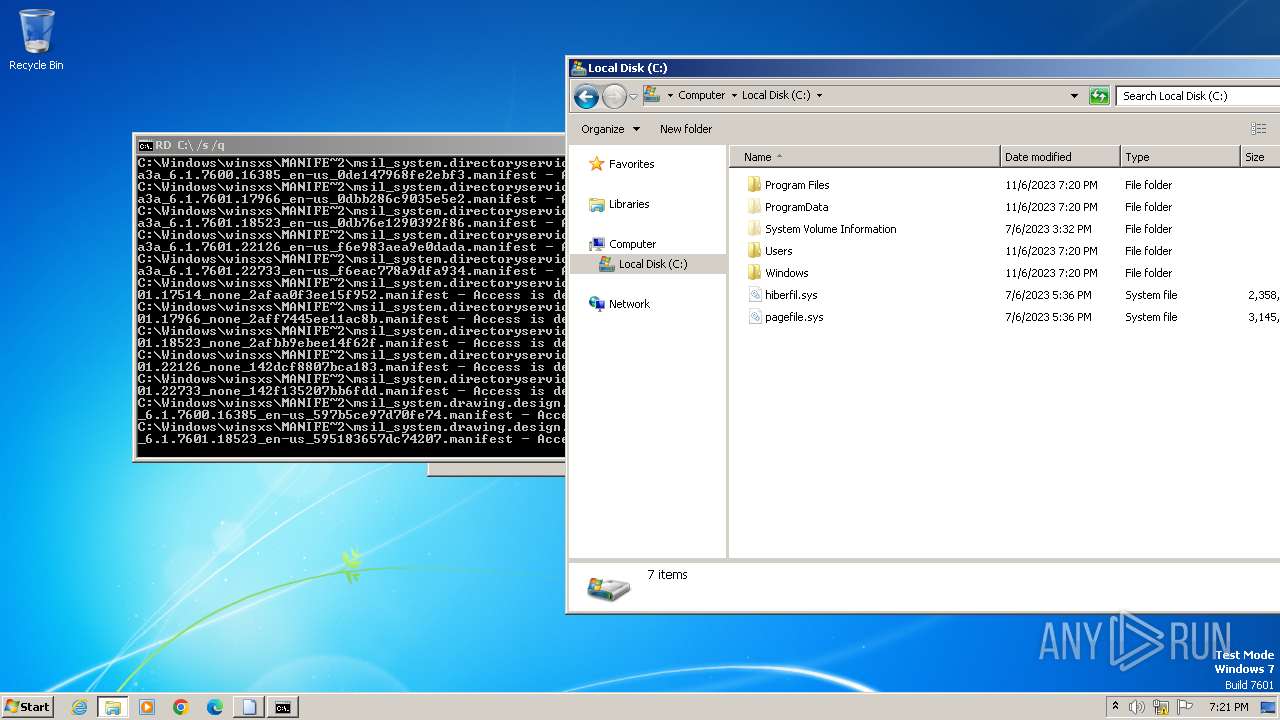Expand the arrow after Computer in address bar
This screenshot has width=1280, height=720.
point(733,96)
